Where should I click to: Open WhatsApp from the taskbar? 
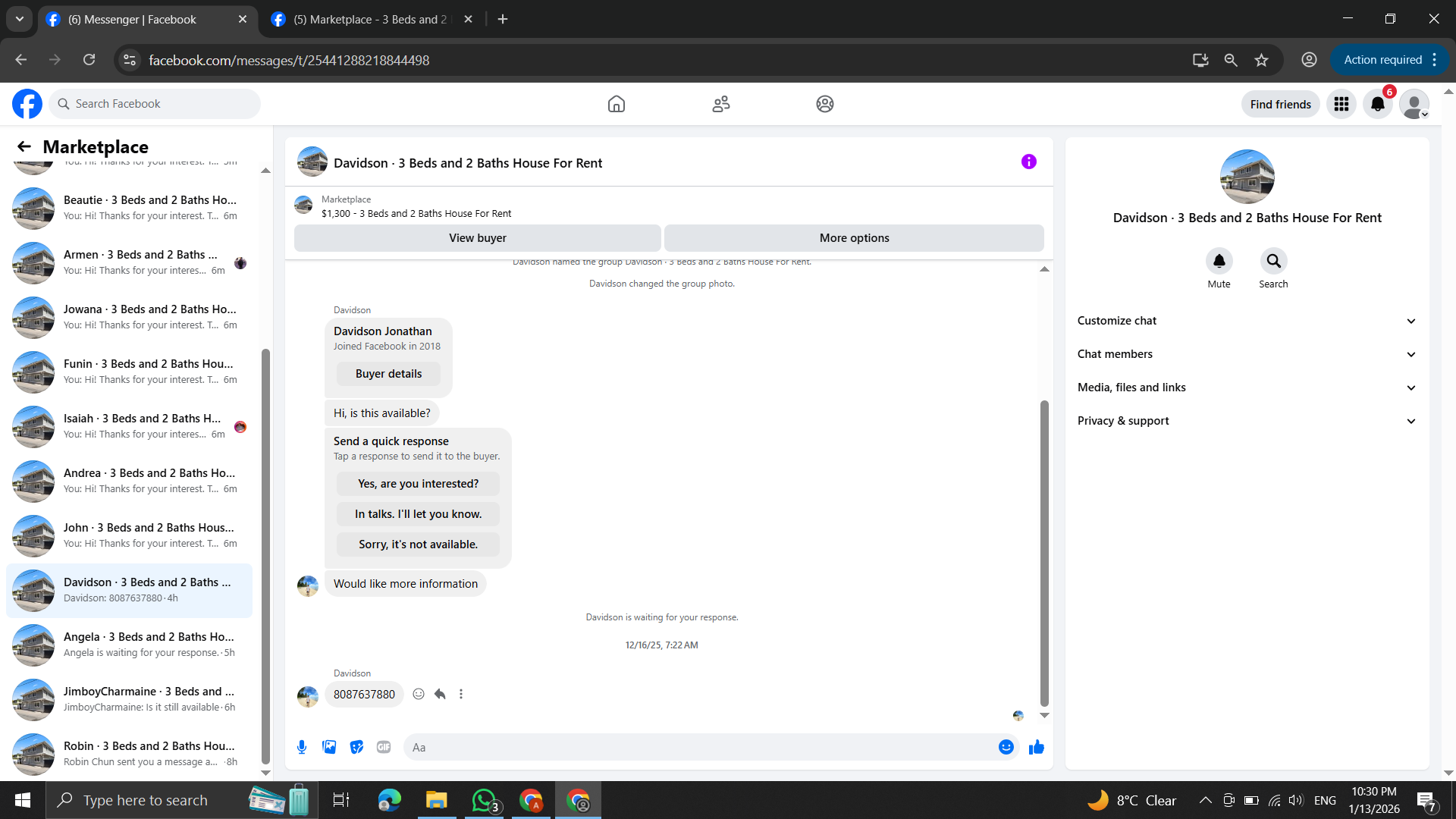click(x=484, y=800)
